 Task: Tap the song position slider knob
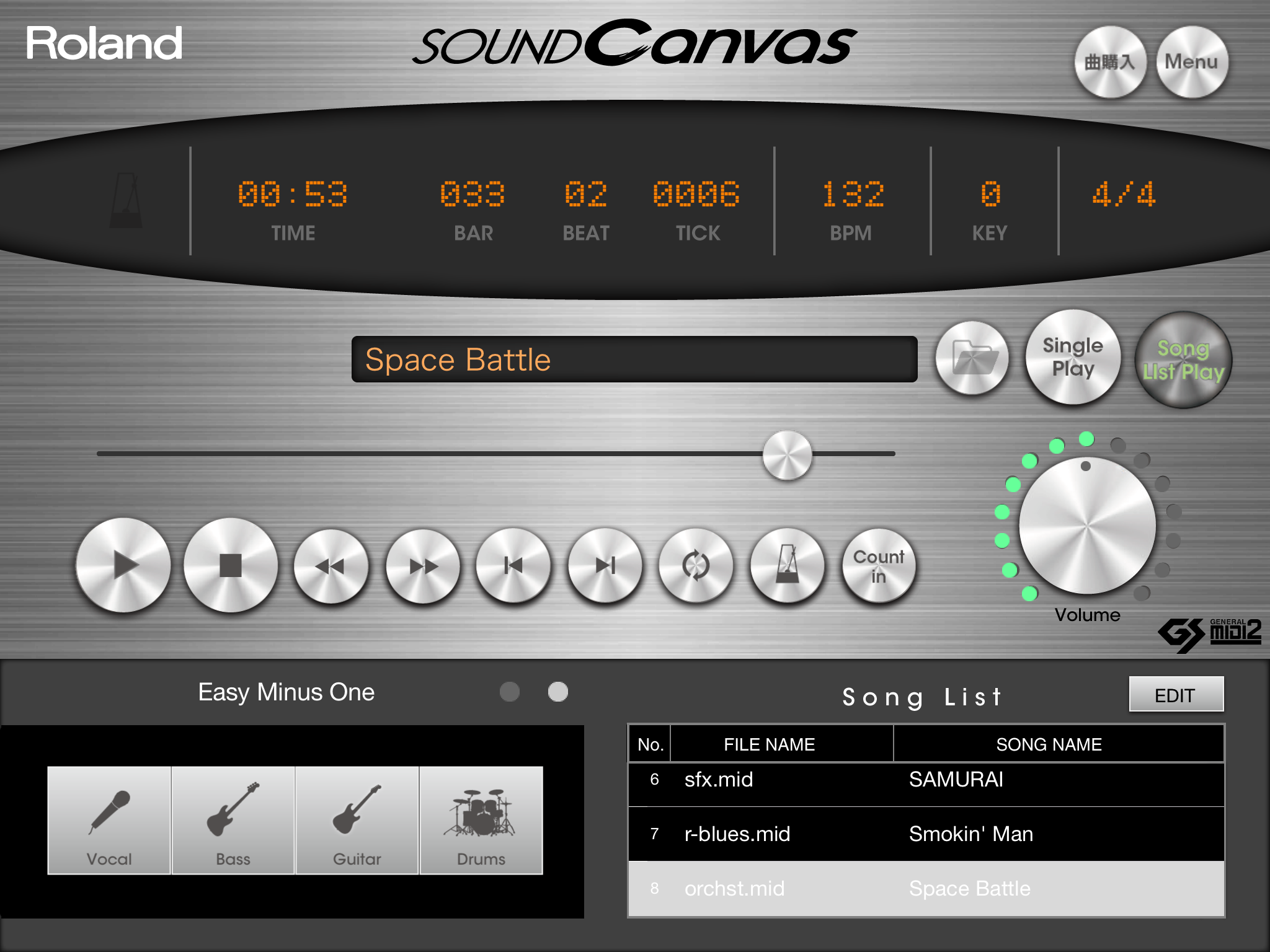coord(788,455)
